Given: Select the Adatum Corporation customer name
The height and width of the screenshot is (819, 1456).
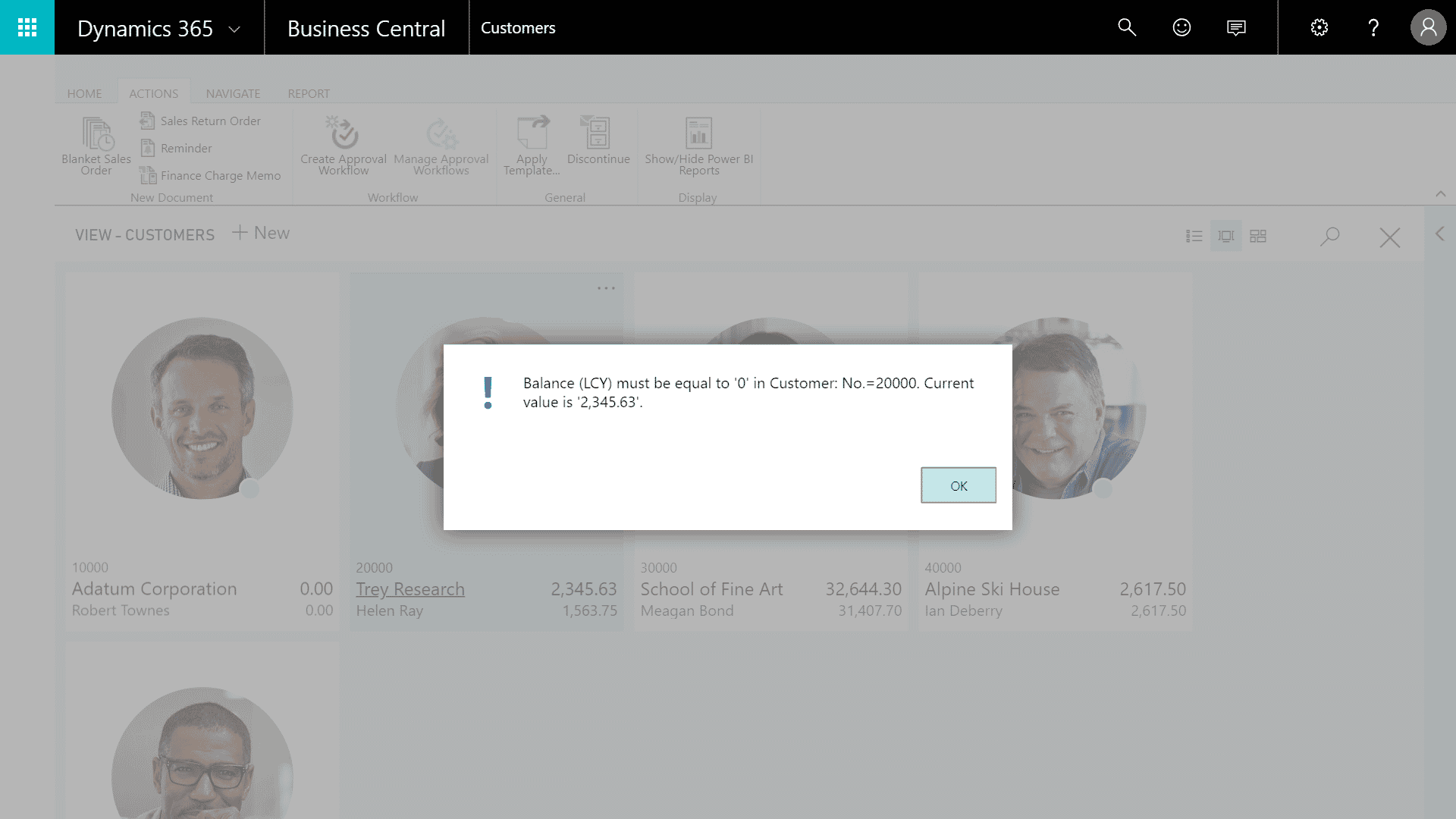Looking at the screenshot, I should (155, 589).
